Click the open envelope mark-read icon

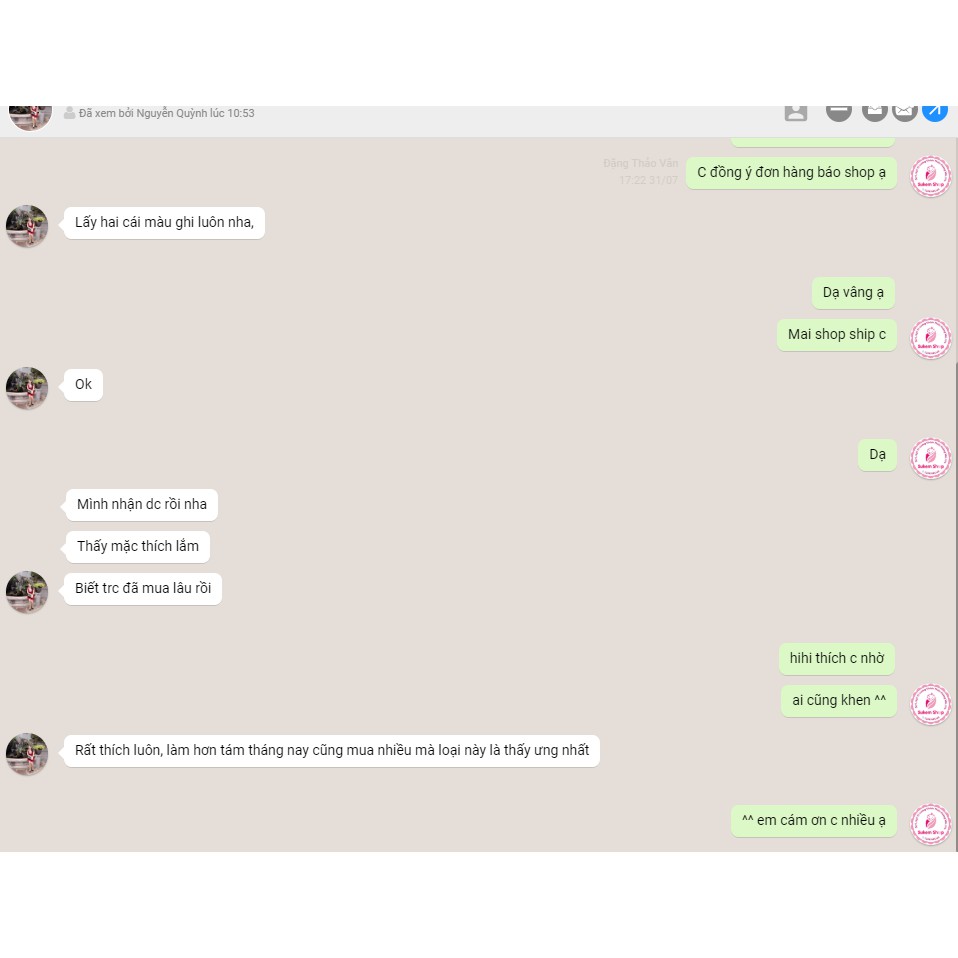pos(875,112)
